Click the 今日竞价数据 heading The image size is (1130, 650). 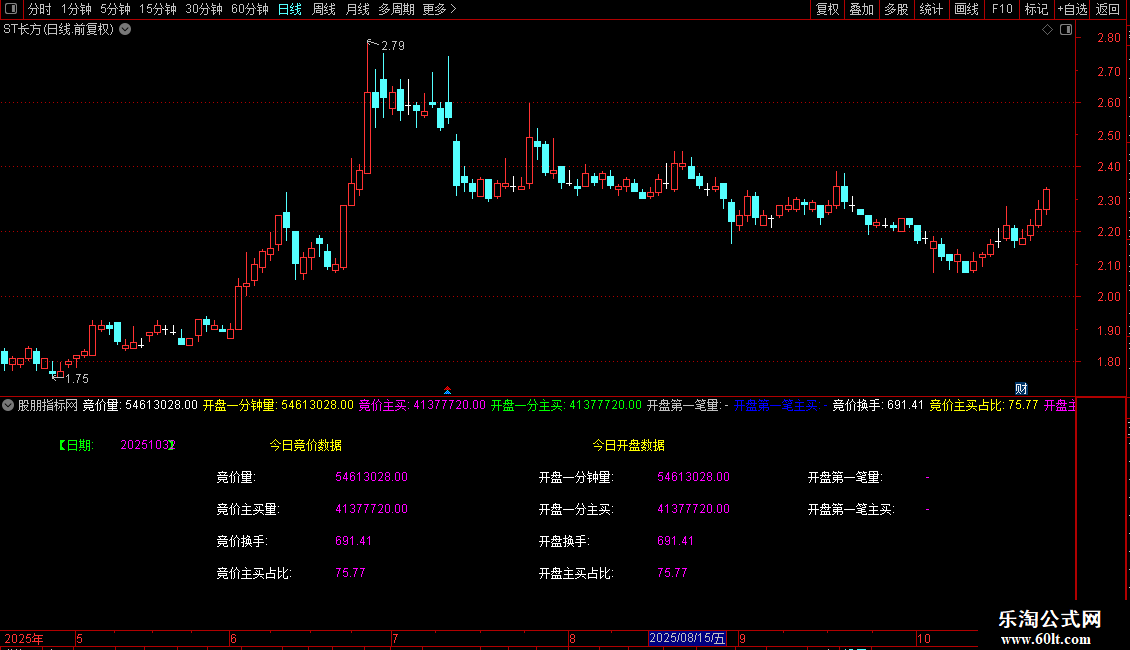(x=306, y=445)
